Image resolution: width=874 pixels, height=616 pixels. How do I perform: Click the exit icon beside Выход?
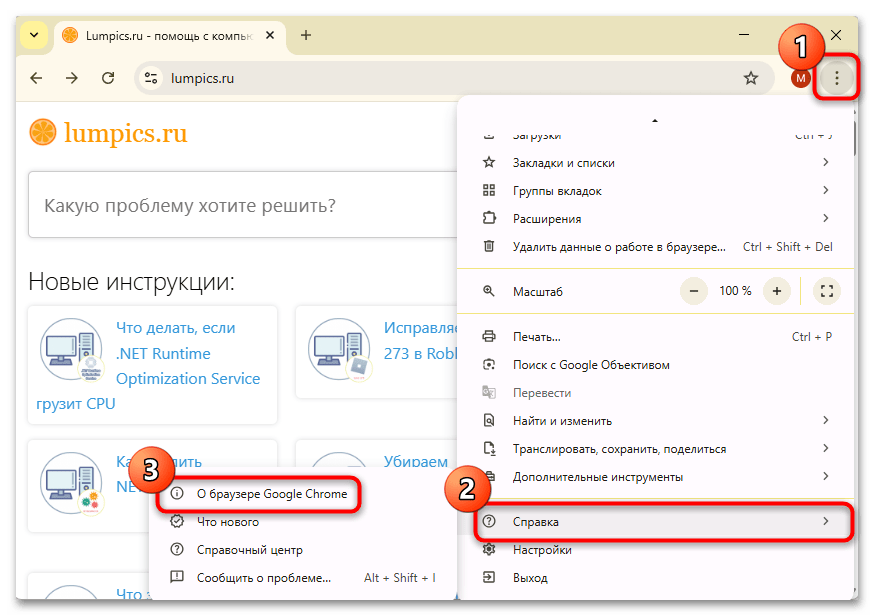489,577
